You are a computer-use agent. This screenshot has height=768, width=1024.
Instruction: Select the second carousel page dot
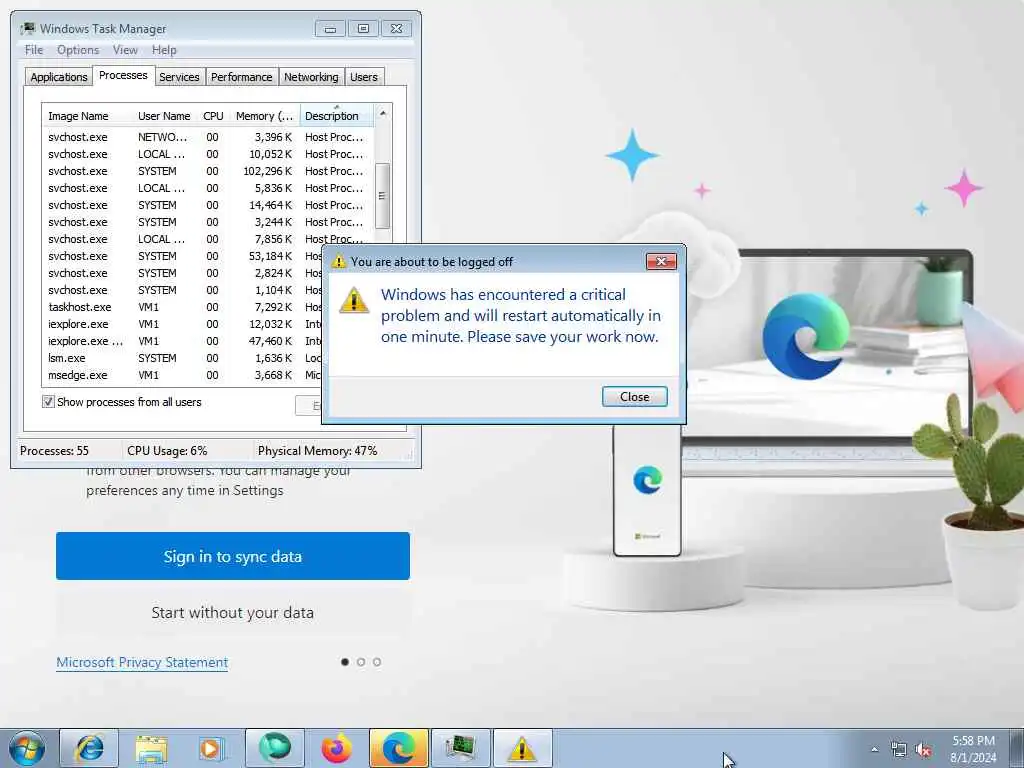(x=360, y=662)
